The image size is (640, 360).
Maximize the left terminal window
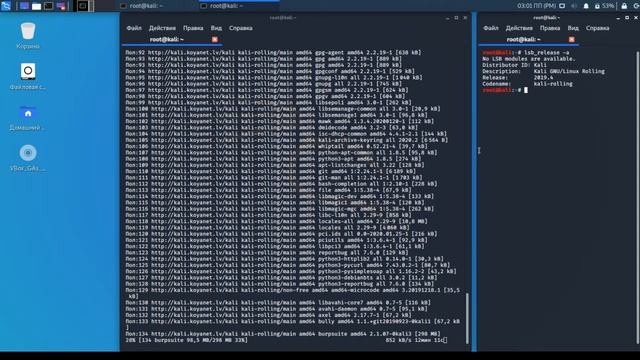coord(456,18)
